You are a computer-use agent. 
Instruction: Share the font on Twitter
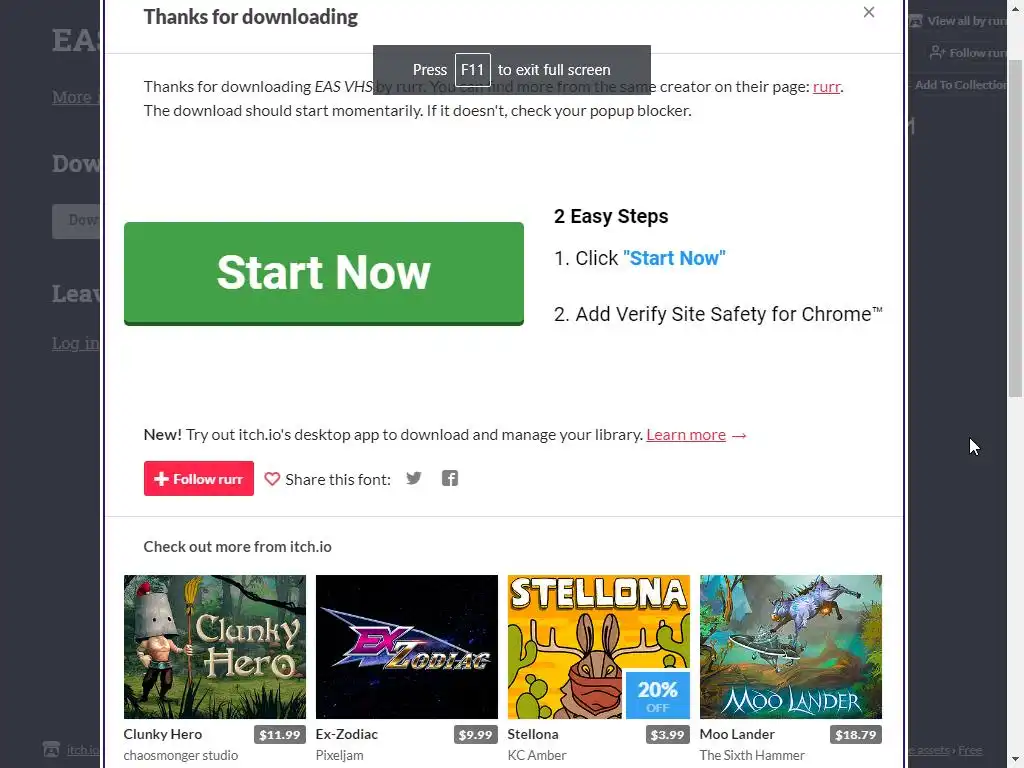[413, 478]
